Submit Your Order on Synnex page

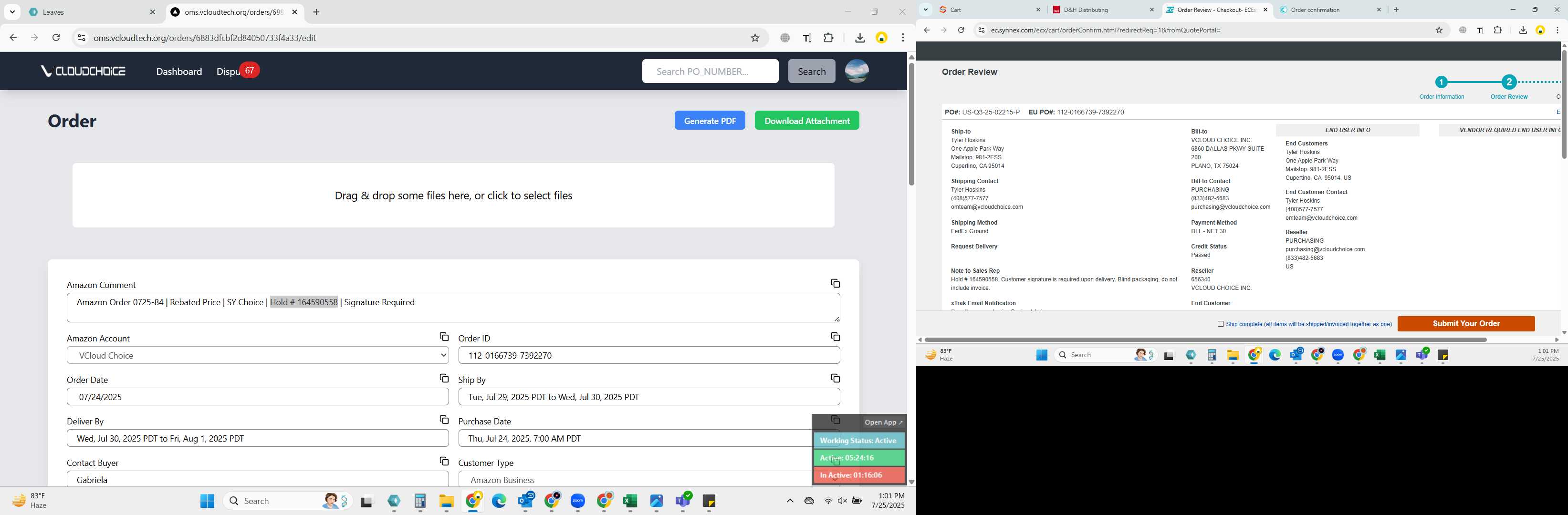click(1466, 323)
